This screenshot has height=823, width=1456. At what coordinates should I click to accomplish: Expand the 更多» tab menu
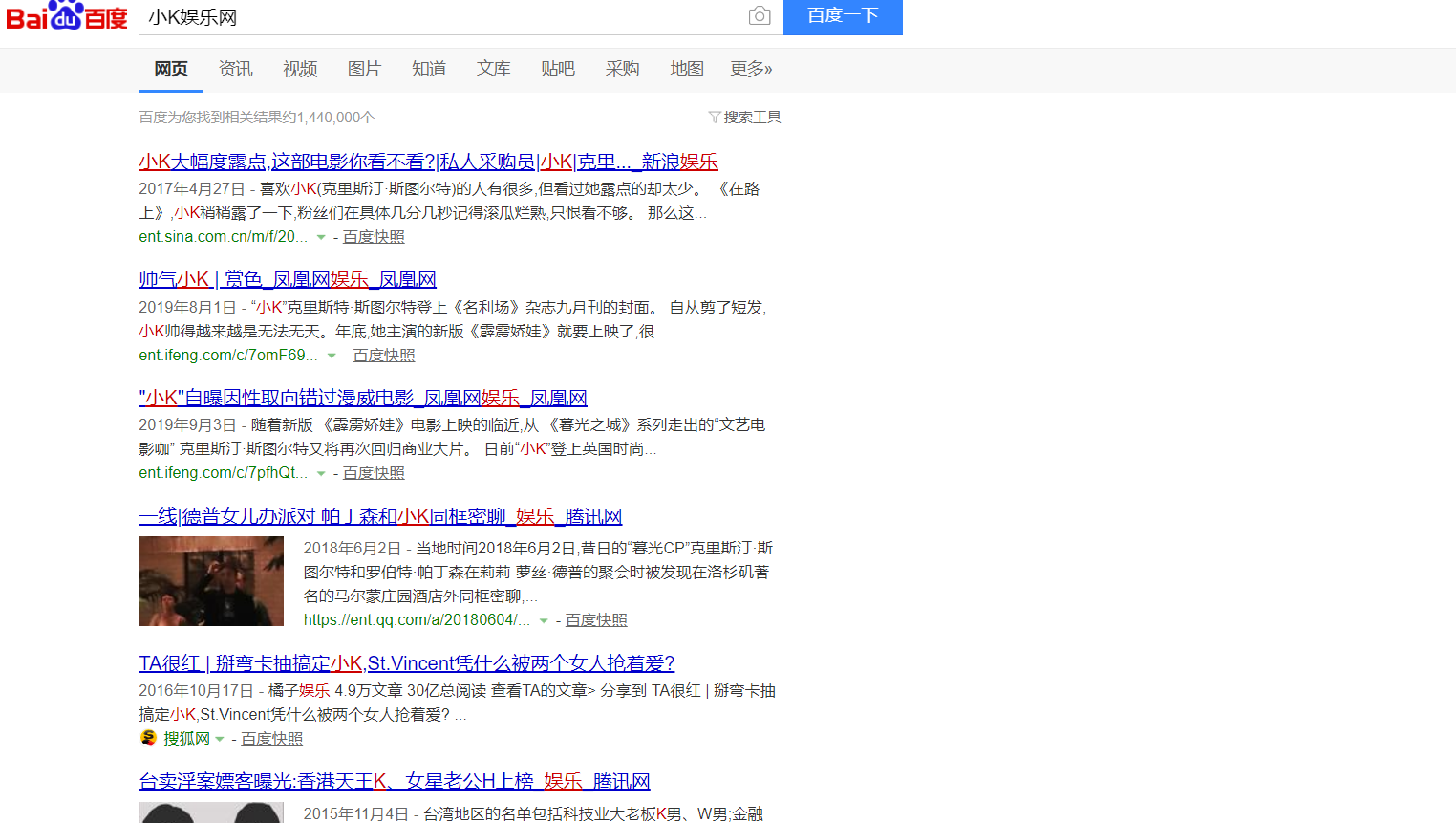coord(751,69)
